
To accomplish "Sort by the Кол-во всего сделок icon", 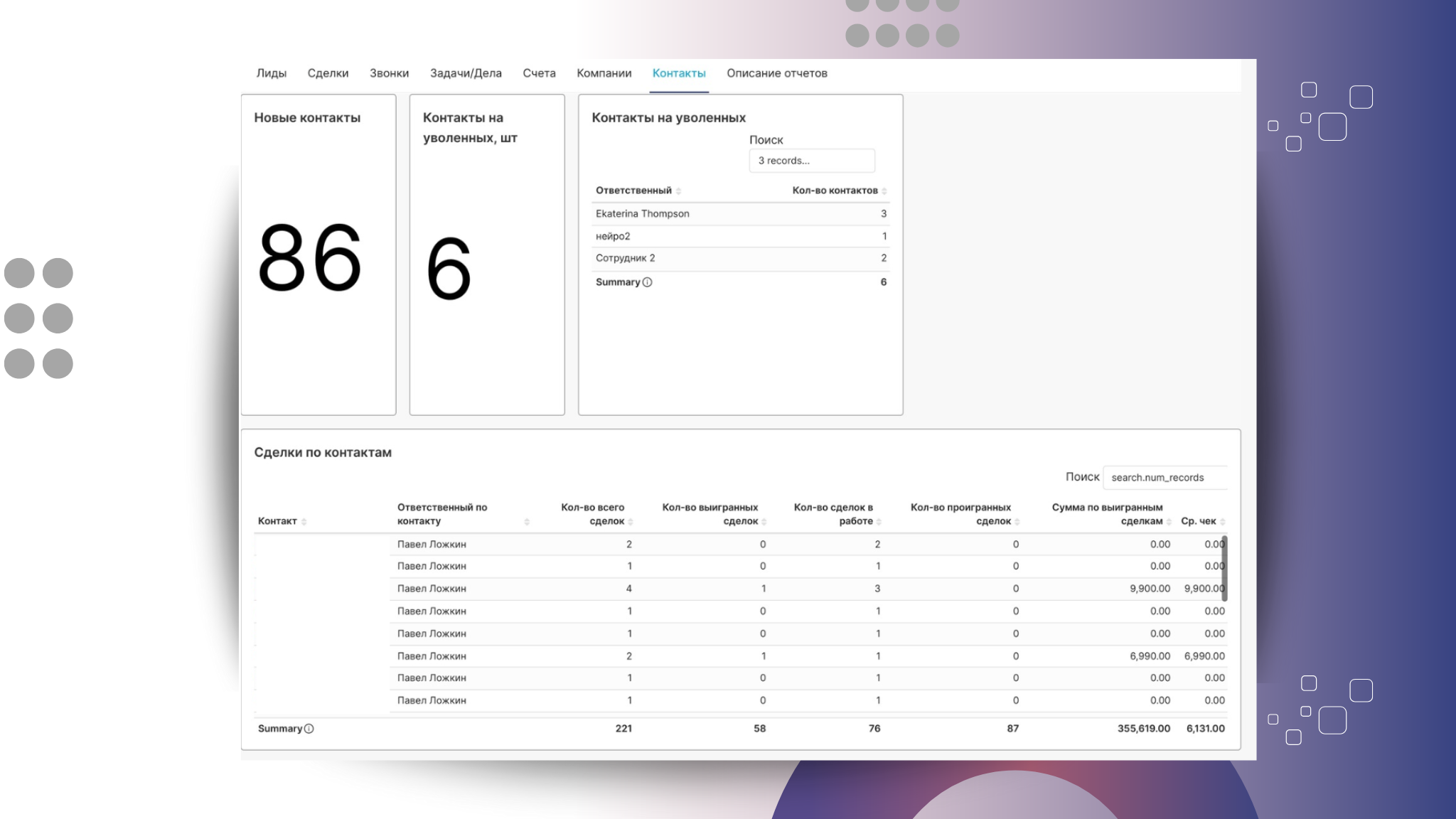I will (x=631, y=522).
